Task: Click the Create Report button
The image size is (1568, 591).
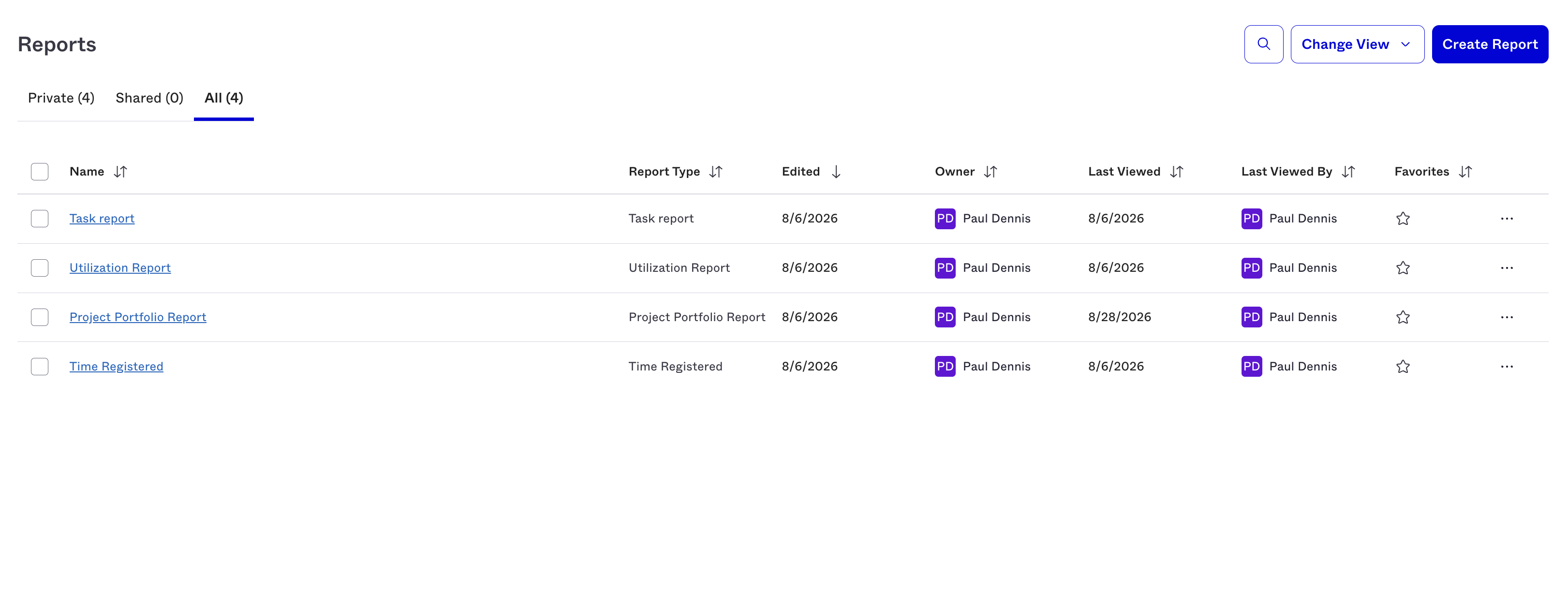Action: pyautogui.click(x=1490, y=44)
